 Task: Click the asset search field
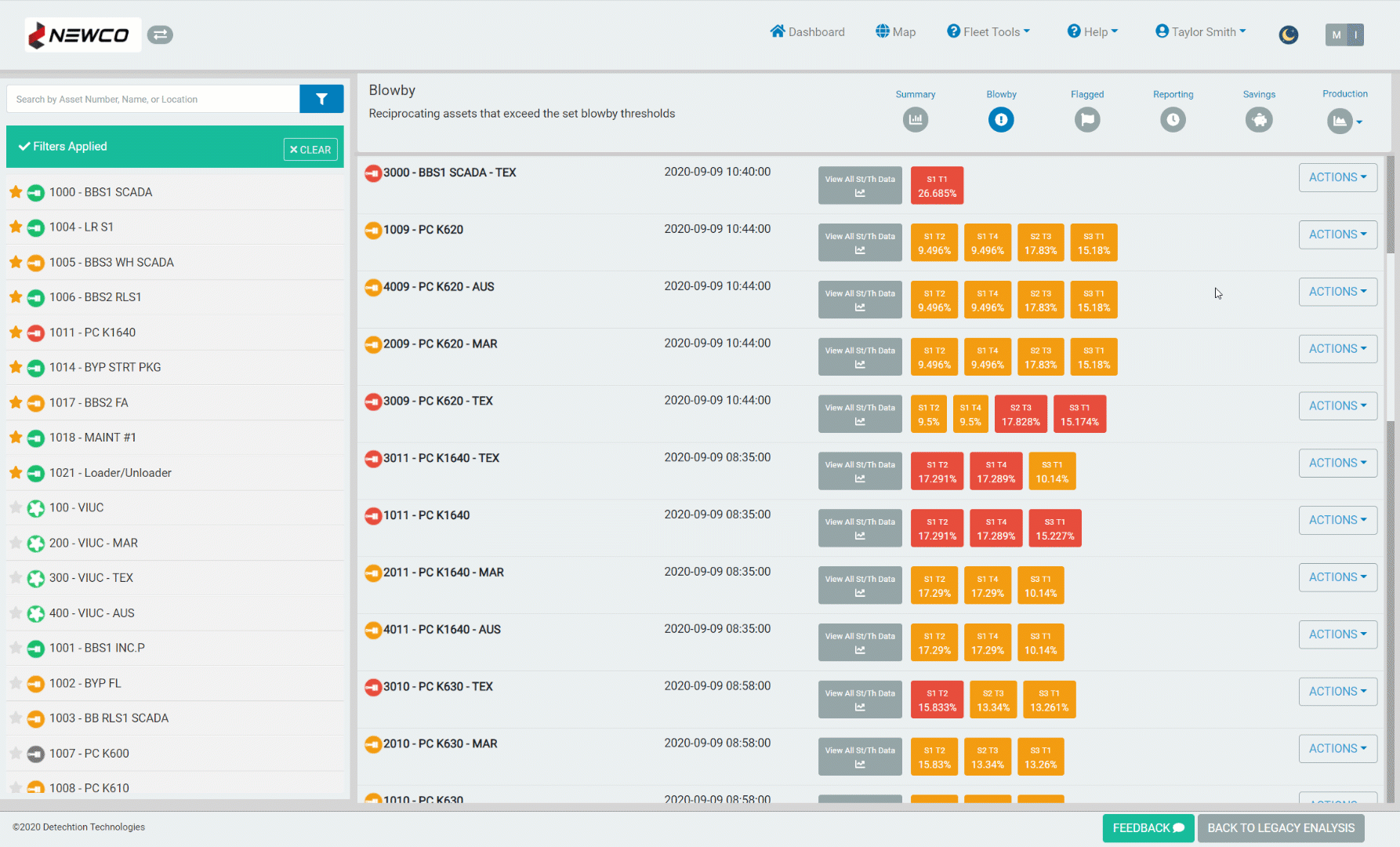tap(153, 99)
